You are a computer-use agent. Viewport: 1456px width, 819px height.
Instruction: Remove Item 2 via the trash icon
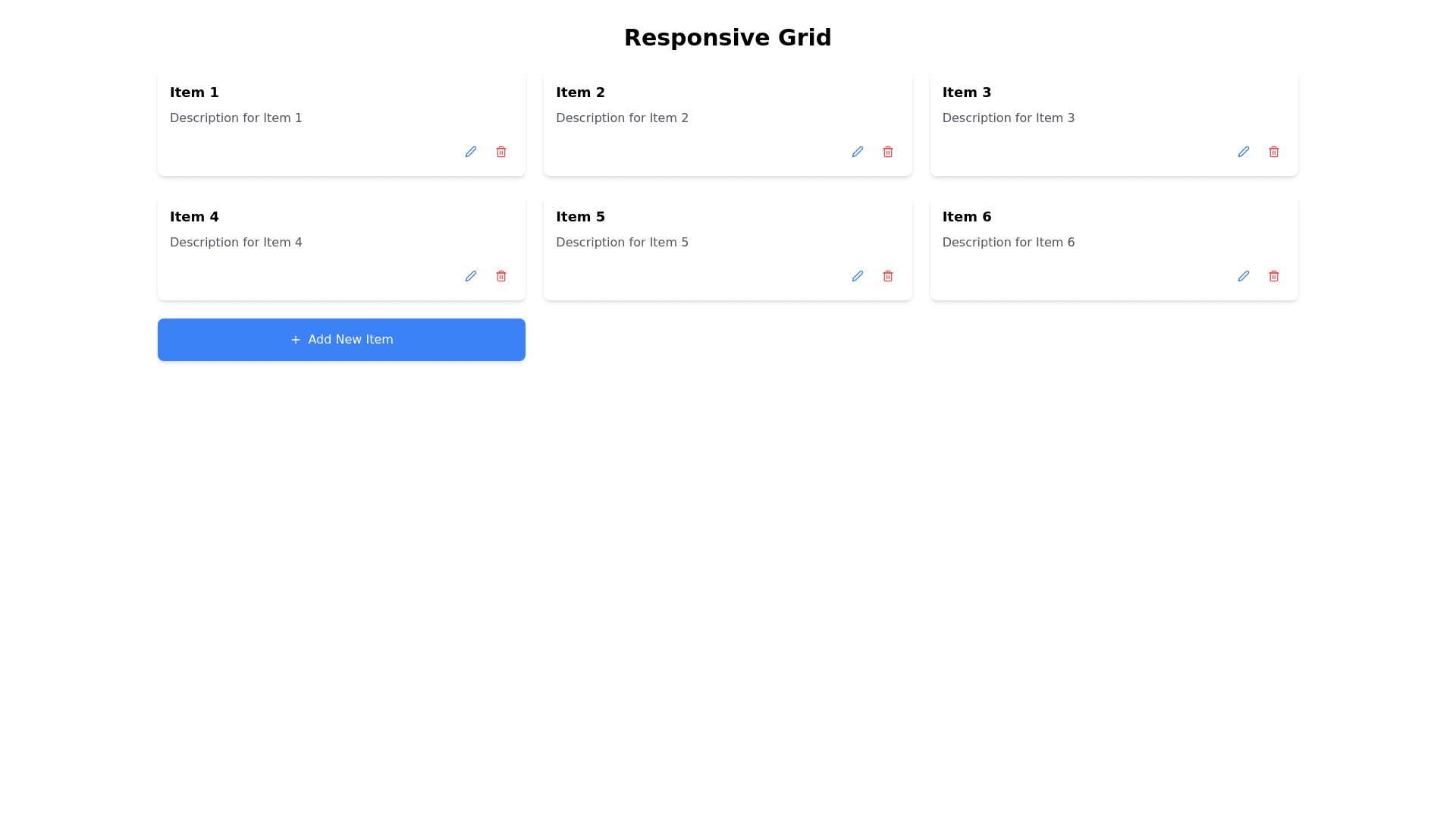(x=887, y=152)
